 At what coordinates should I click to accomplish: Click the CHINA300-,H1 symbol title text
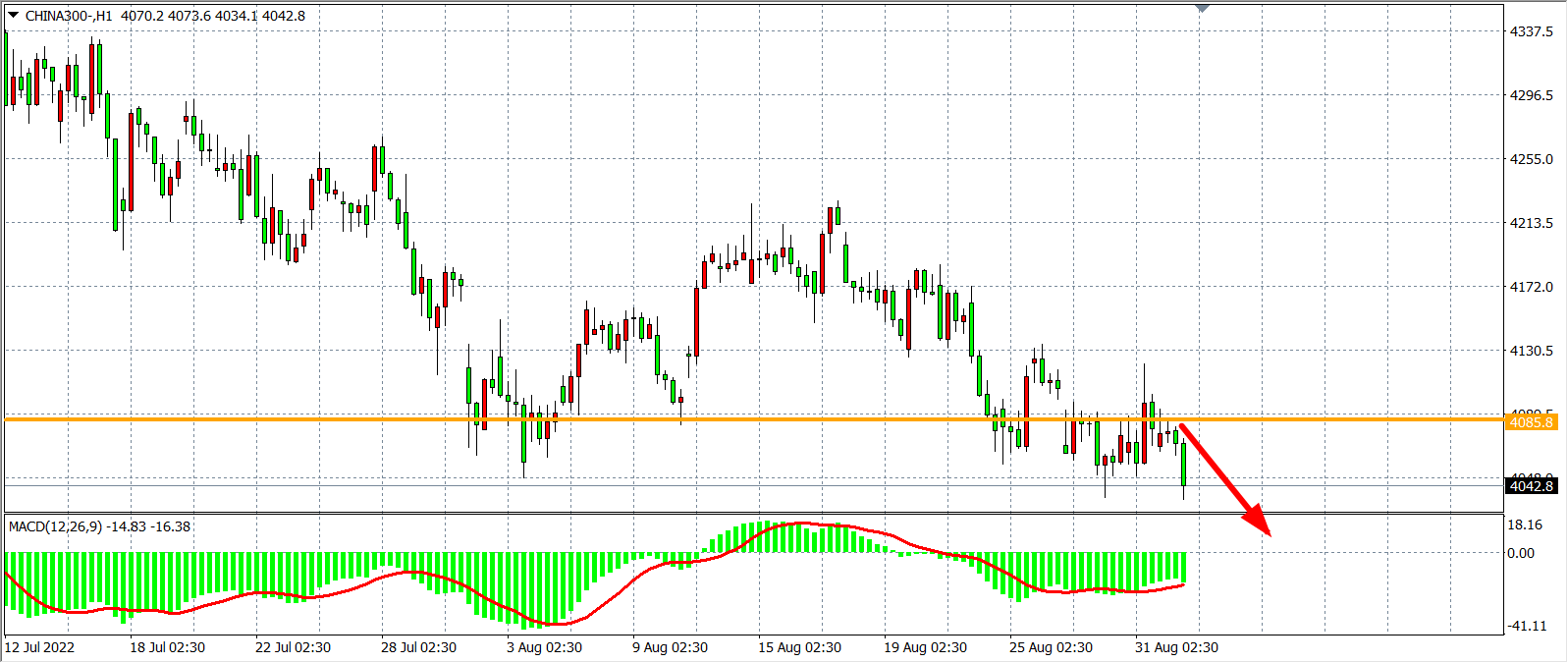[69, 16]
